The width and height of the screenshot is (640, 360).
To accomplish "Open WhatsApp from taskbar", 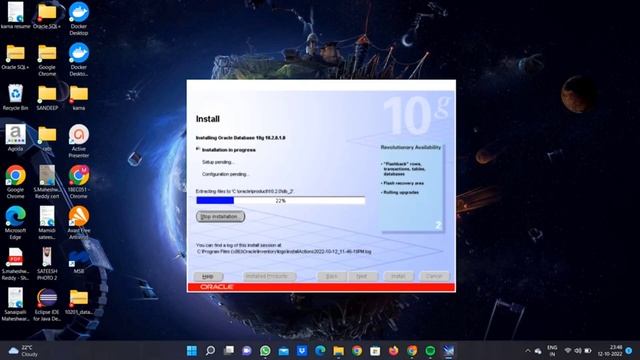I will (265, 351).
